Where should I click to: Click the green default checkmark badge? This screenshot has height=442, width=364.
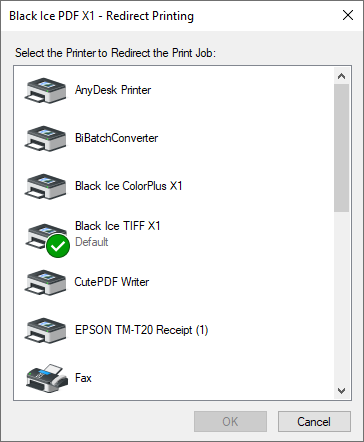tap(58, 246)
